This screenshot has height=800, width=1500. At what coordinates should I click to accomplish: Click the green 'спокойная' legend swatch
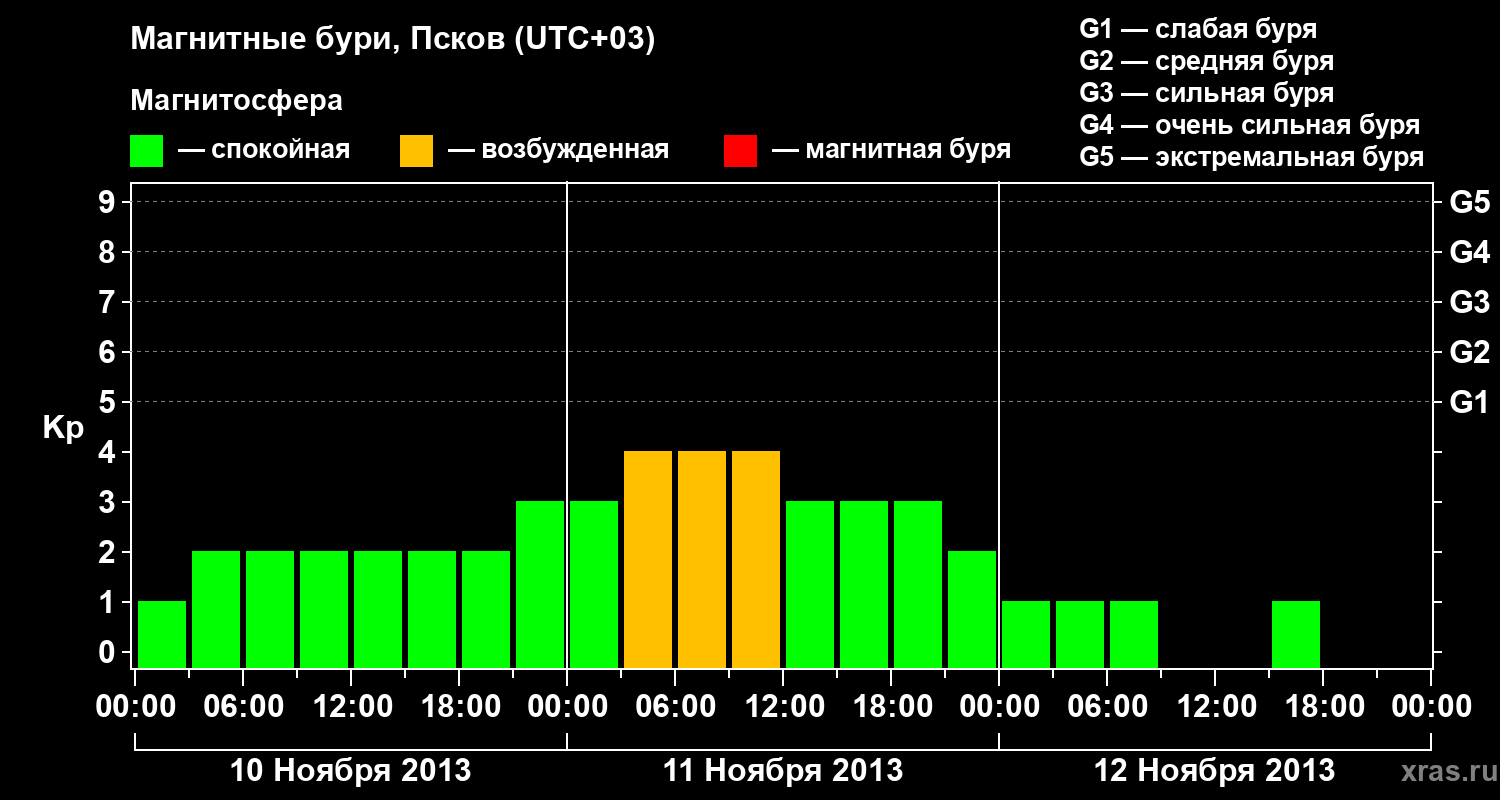pyautogui.click(x=146, y=151)
